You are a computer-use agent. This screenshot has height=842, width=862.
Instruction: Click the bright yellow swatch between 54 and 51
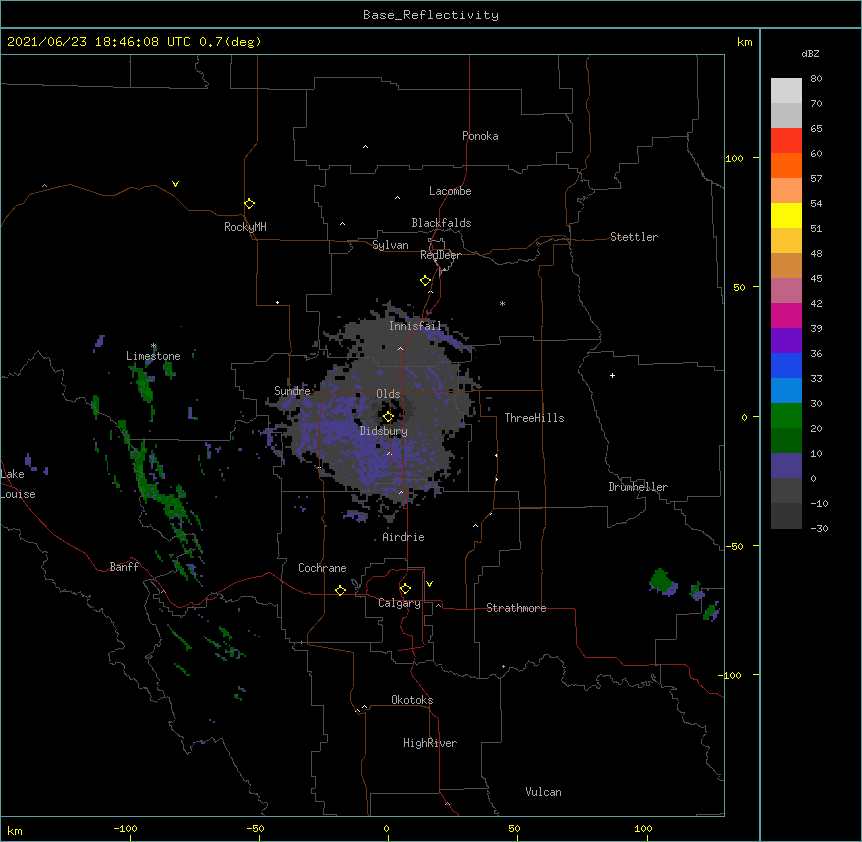coord(786,215)
